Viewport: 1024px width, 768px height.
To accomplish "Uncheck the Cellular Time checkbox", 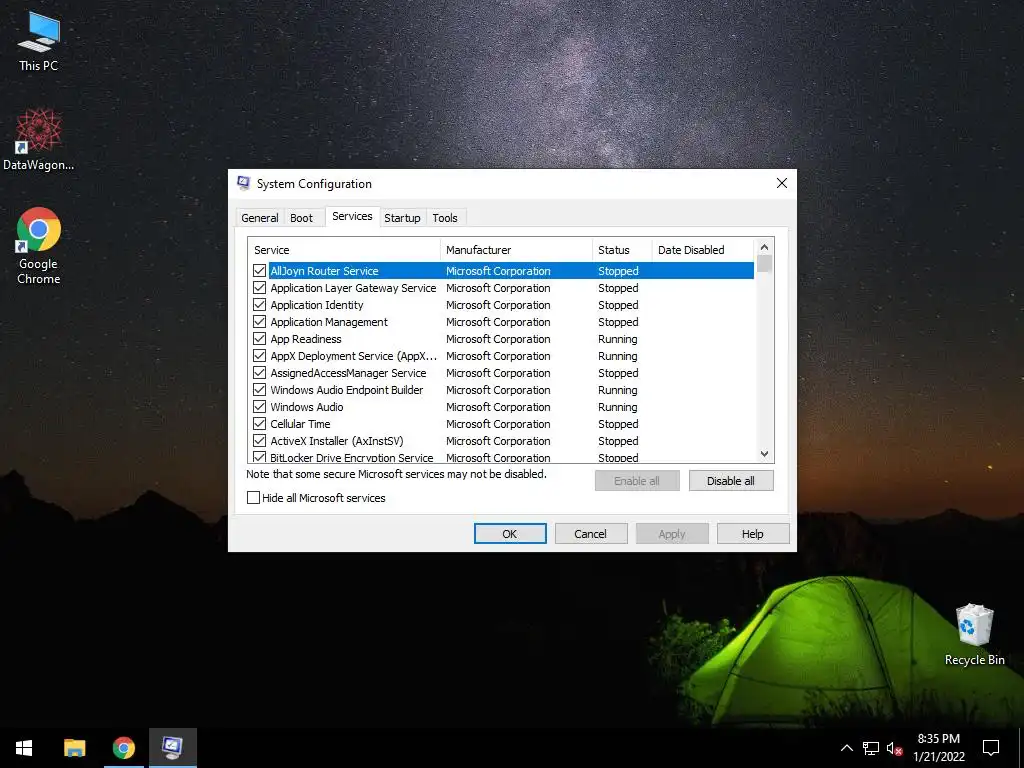I will click(x=259, y=423).
